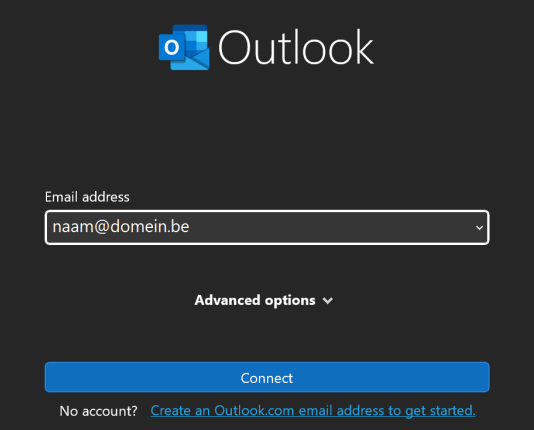This screenshot has height=430, width=534.
Task: Select the word 'get started' in the link
Action: 440,411
